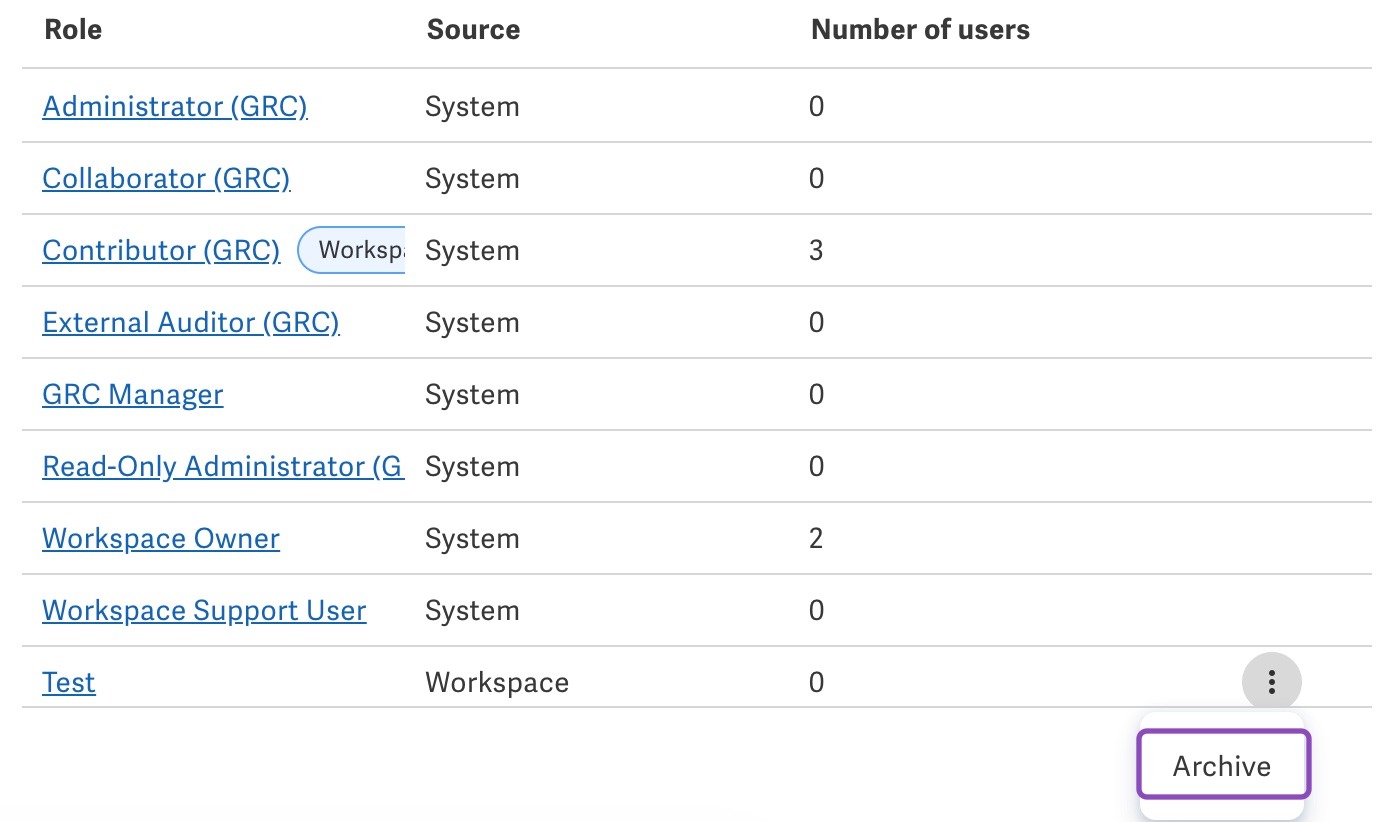Select the user count 2 for Workspace Owner

click(x=816, y=538)
